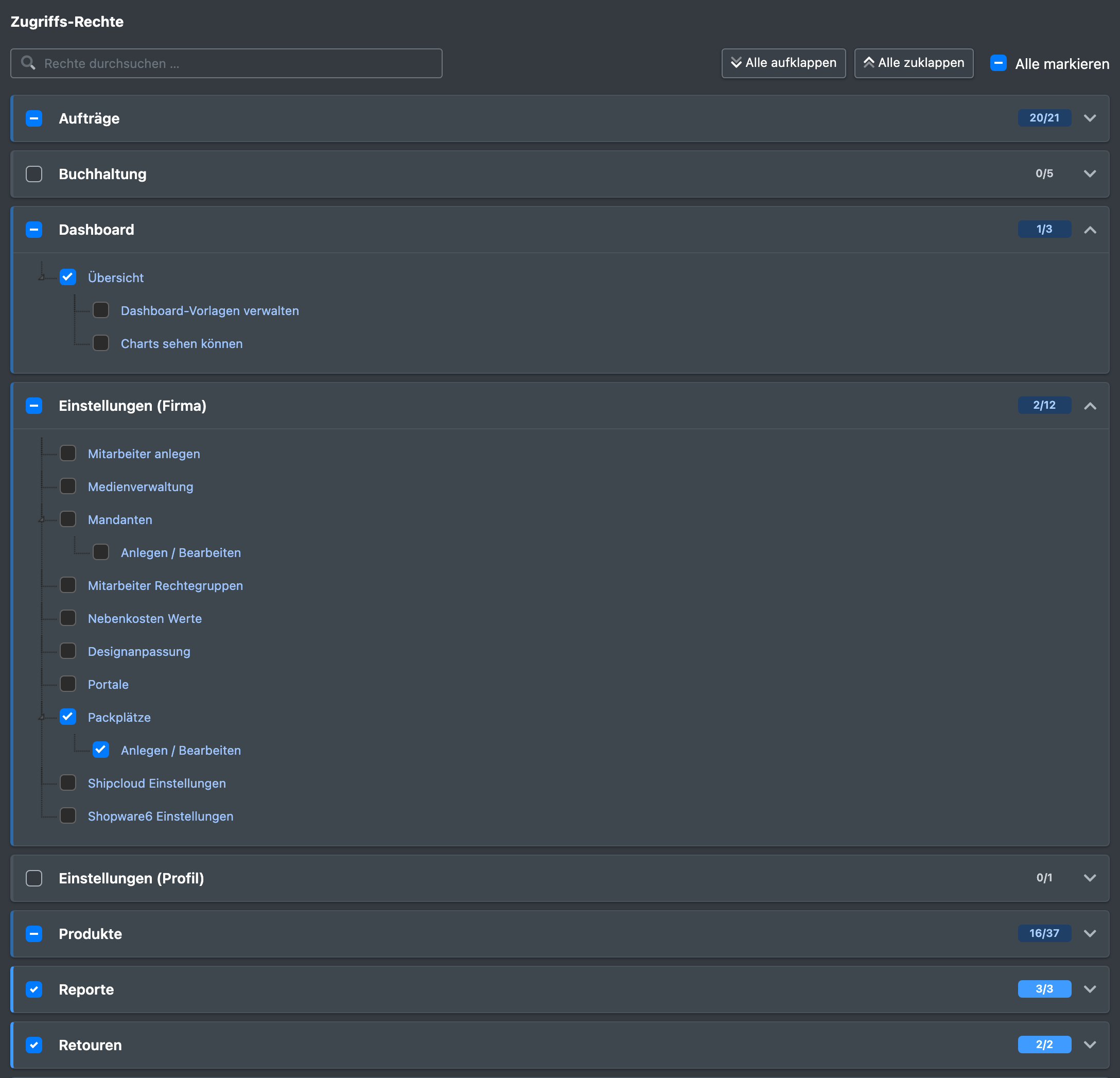The image size is (1120, 1078).
Task: Collapse the Mandanten tree node toggle
Action: tap(42, 519)
